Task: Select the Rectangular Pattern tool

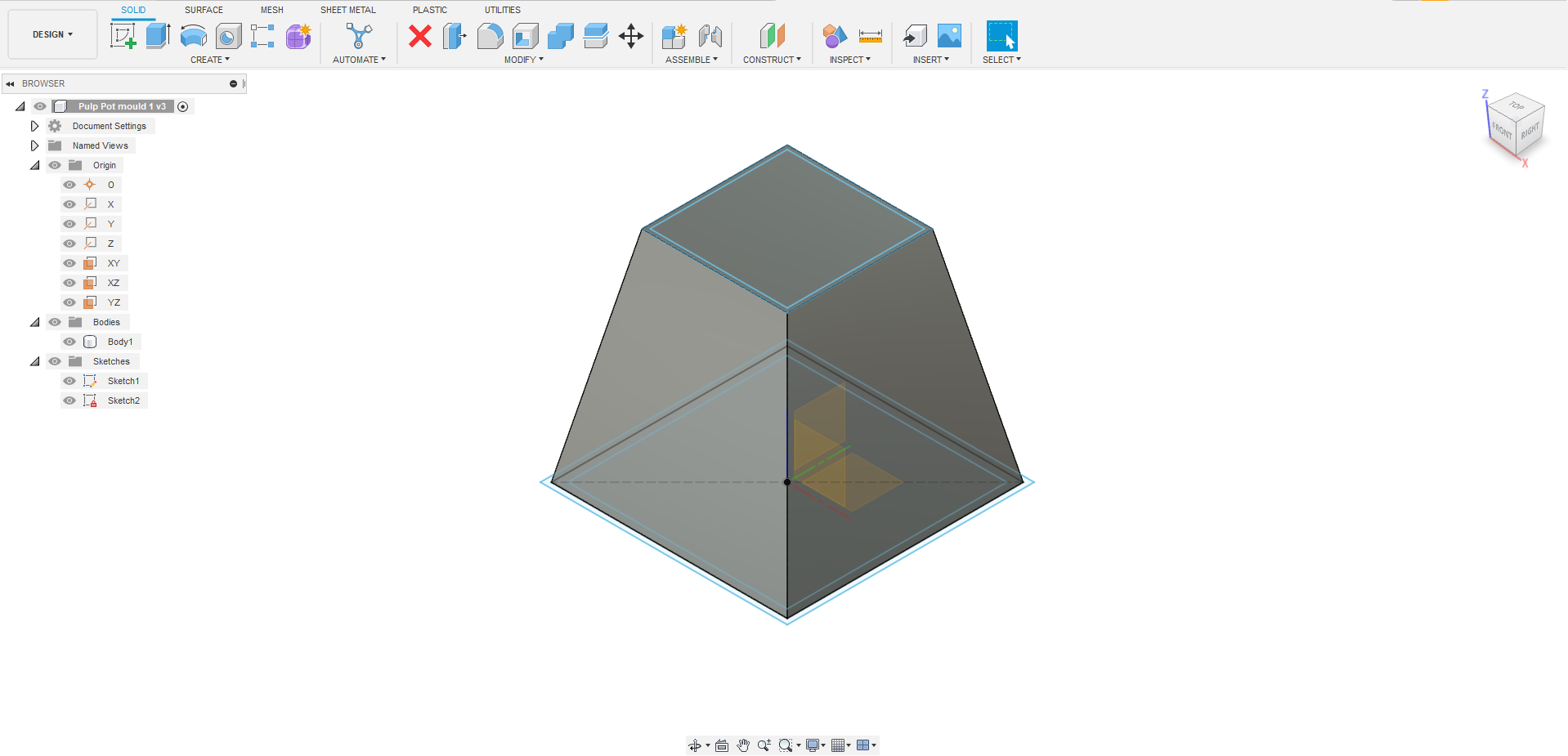Action: coord(262,36)
